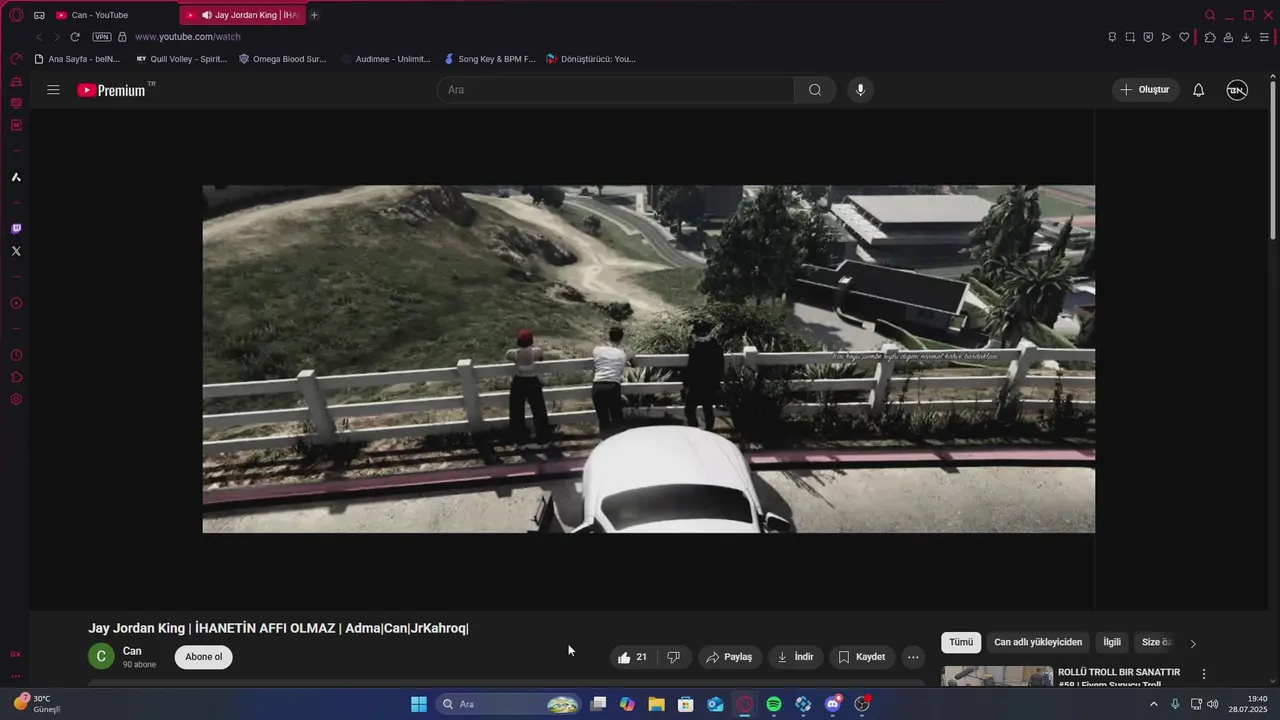Mute the audio icon on the active tab
Screen dimensions: 1280x720
206,15
